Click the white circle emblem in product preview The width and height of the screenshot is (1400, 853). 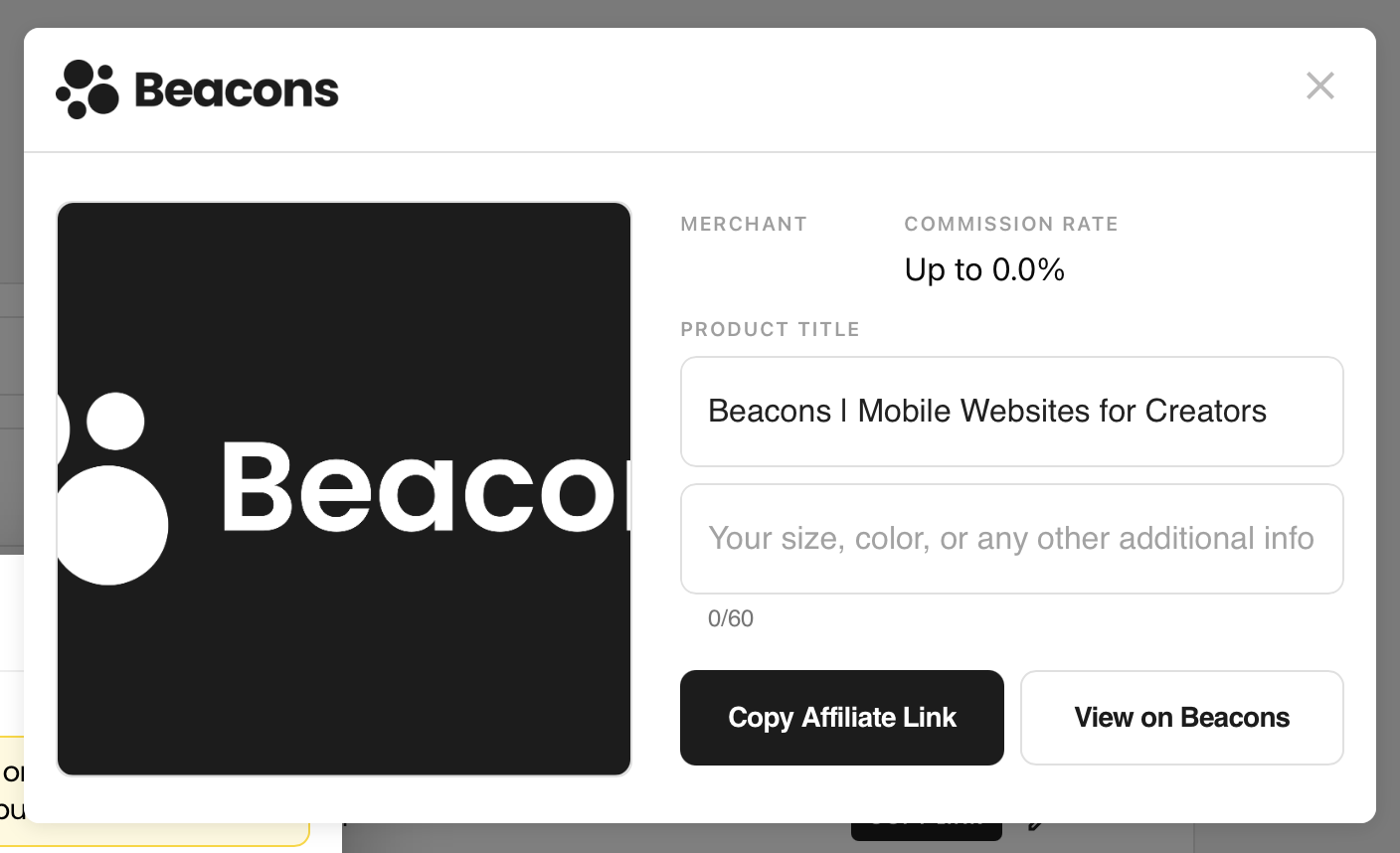(x=109, y=487)
